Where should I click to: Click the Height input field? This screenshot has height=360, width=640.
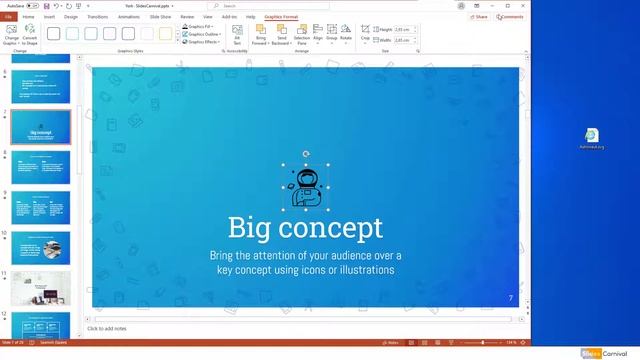pyautogui.click(x=405, y=29)
